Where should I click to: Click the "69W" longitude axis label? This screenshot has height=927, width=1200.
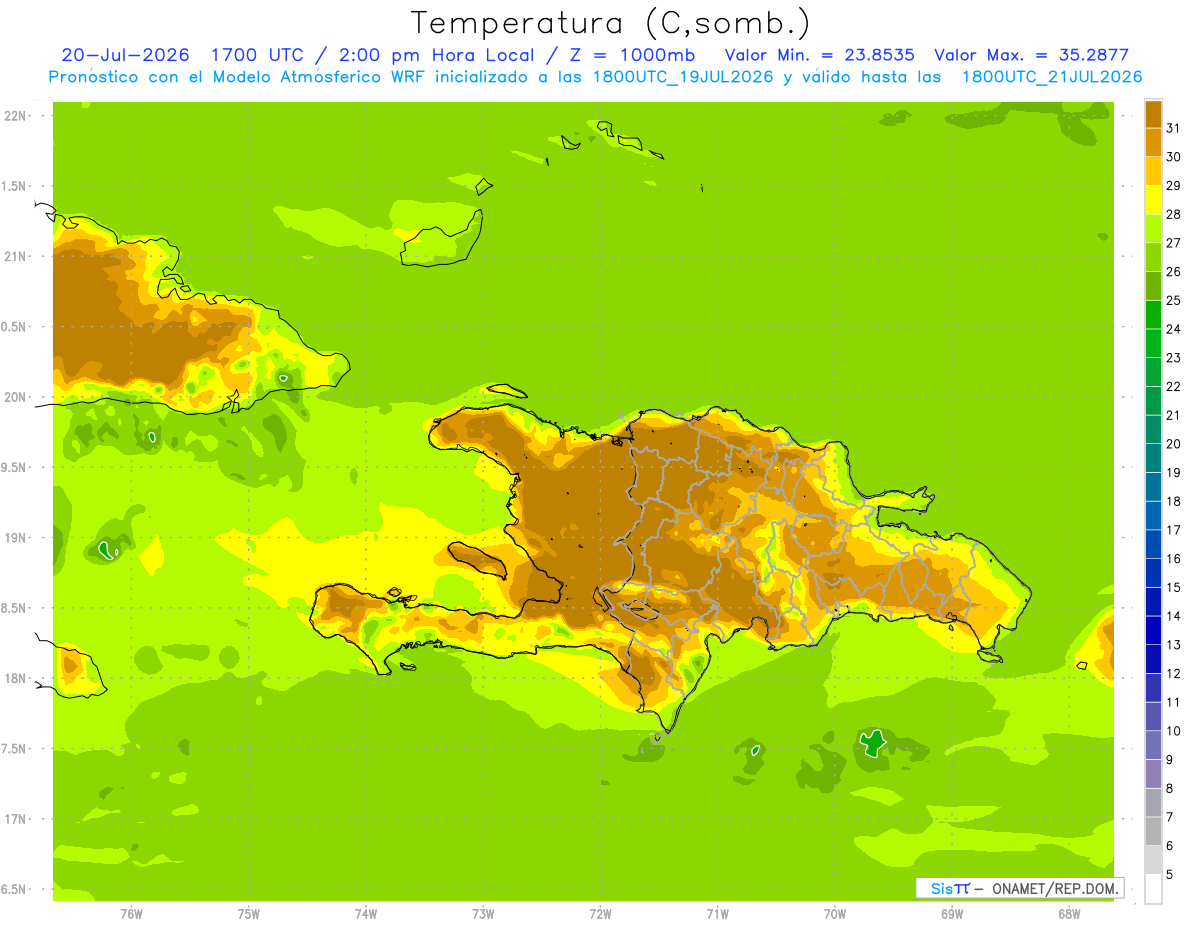click(952, 914)
